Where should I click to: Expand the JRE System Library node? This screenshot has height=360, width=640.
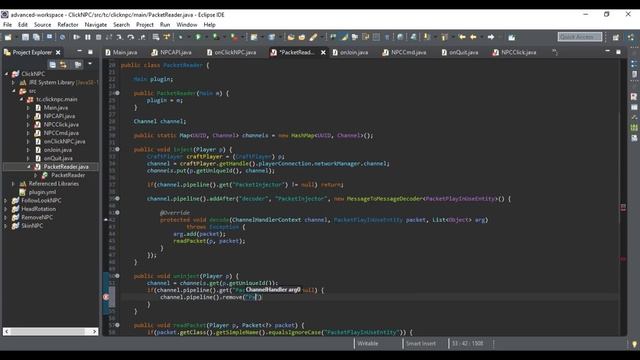tap(13, 82)
